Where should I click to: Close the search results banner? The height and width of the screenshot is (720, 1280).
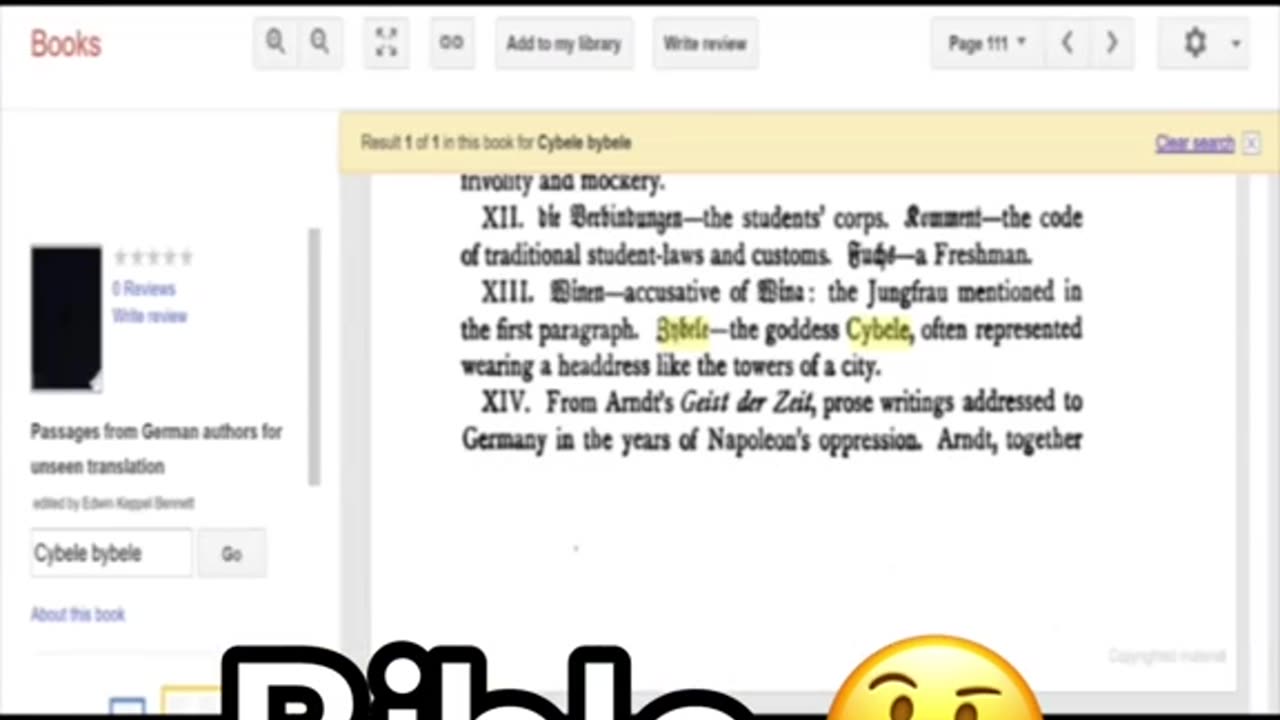click(1251, 143)
